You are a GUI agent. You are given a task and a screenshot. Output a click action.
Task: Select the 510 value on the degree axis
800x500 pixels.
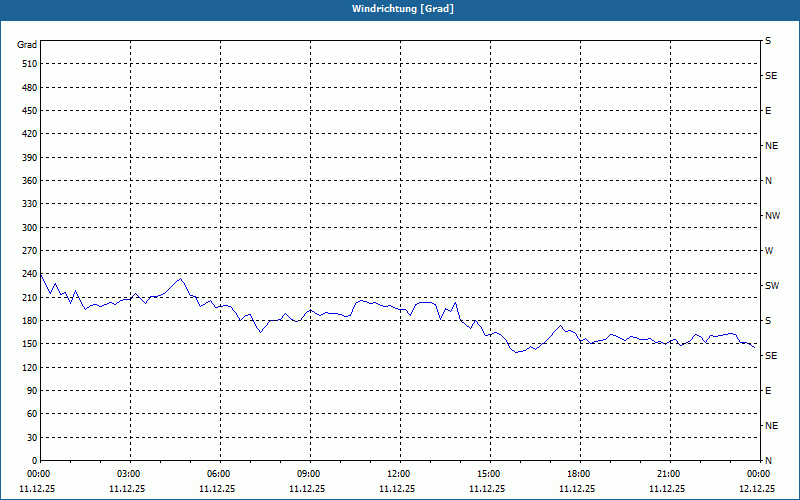(30, 64)
